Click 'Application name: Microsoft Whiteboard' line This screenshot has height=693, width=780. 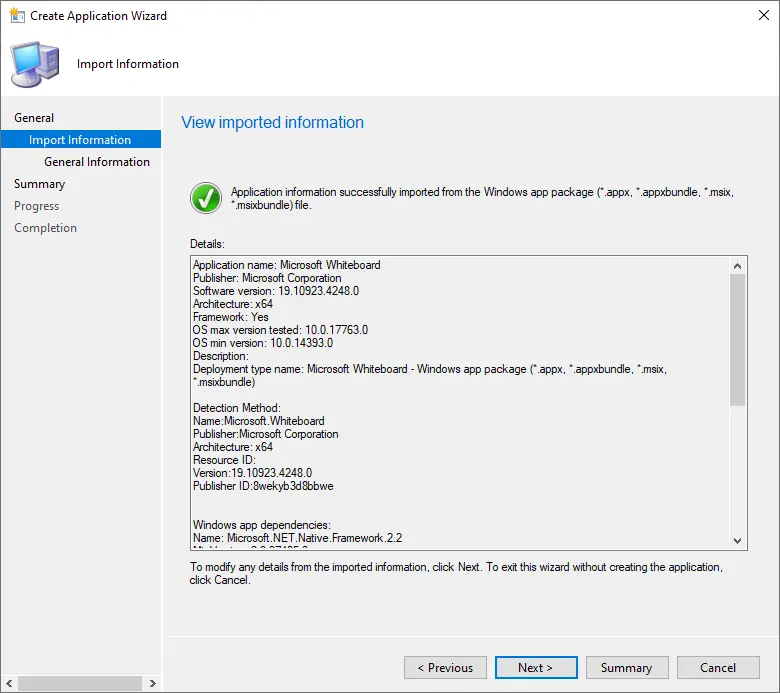point(287,265)
